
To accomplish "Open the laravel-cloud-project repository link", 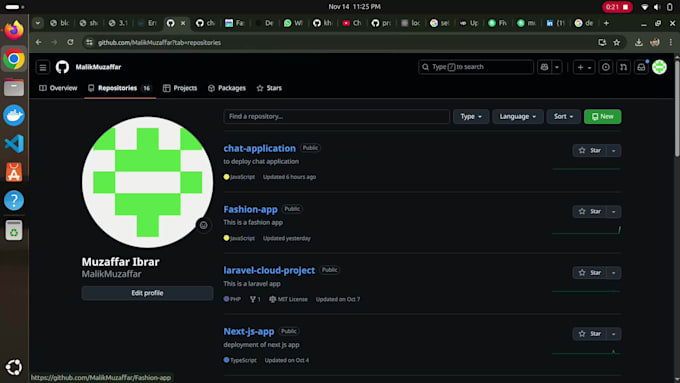I will (x=269, y=270).
